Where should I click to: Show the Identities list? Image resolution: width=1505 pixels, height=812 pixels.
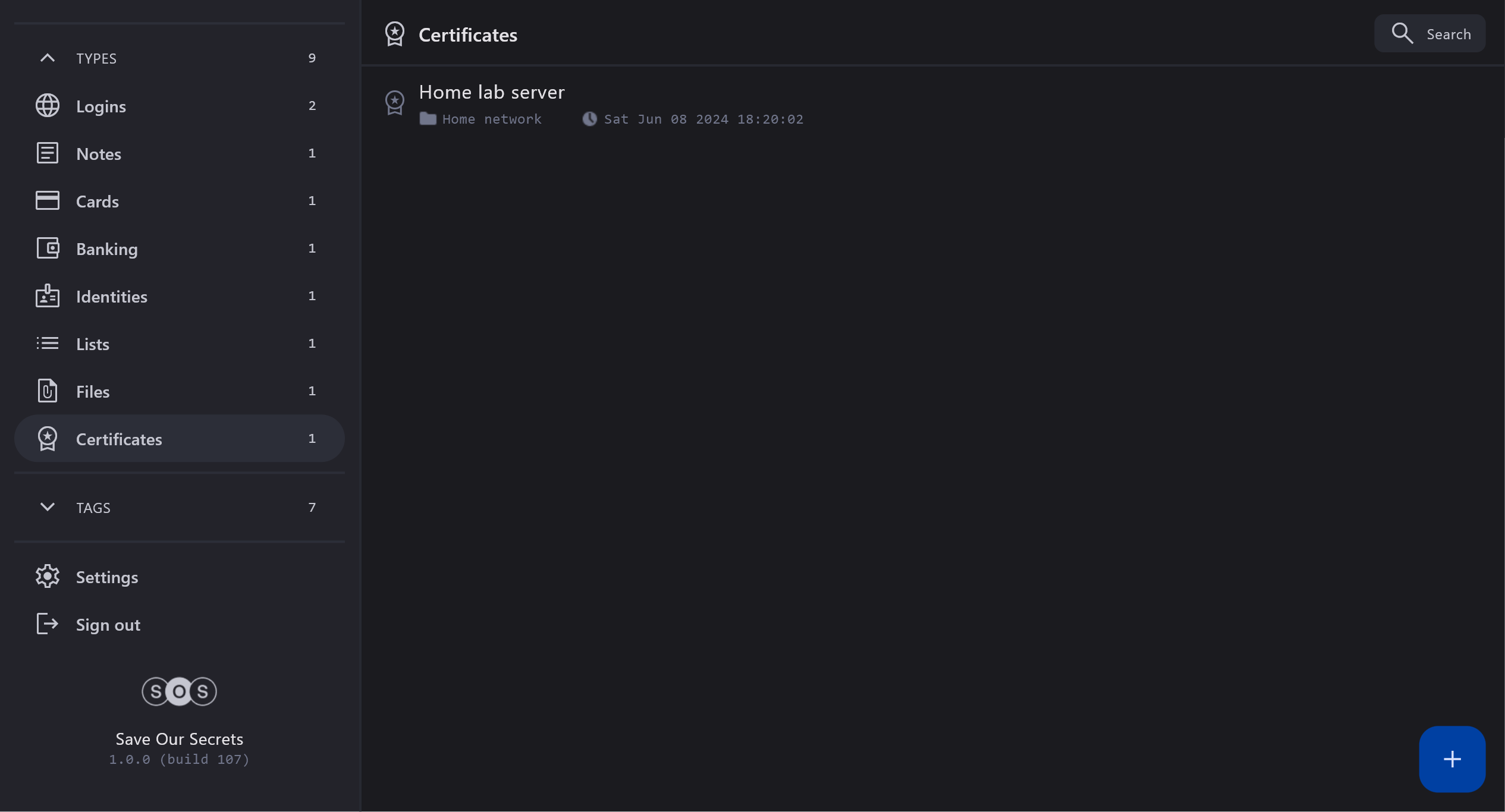(112, 297)
